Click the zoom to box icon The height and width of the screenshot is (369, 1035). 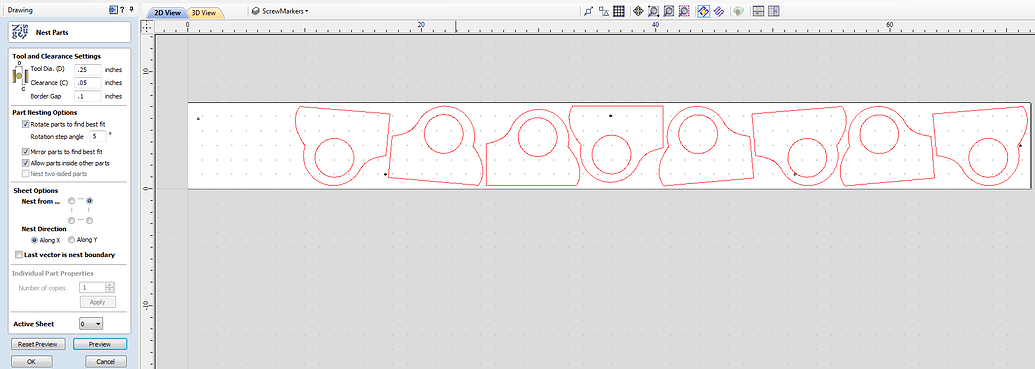tap(653, 11)
